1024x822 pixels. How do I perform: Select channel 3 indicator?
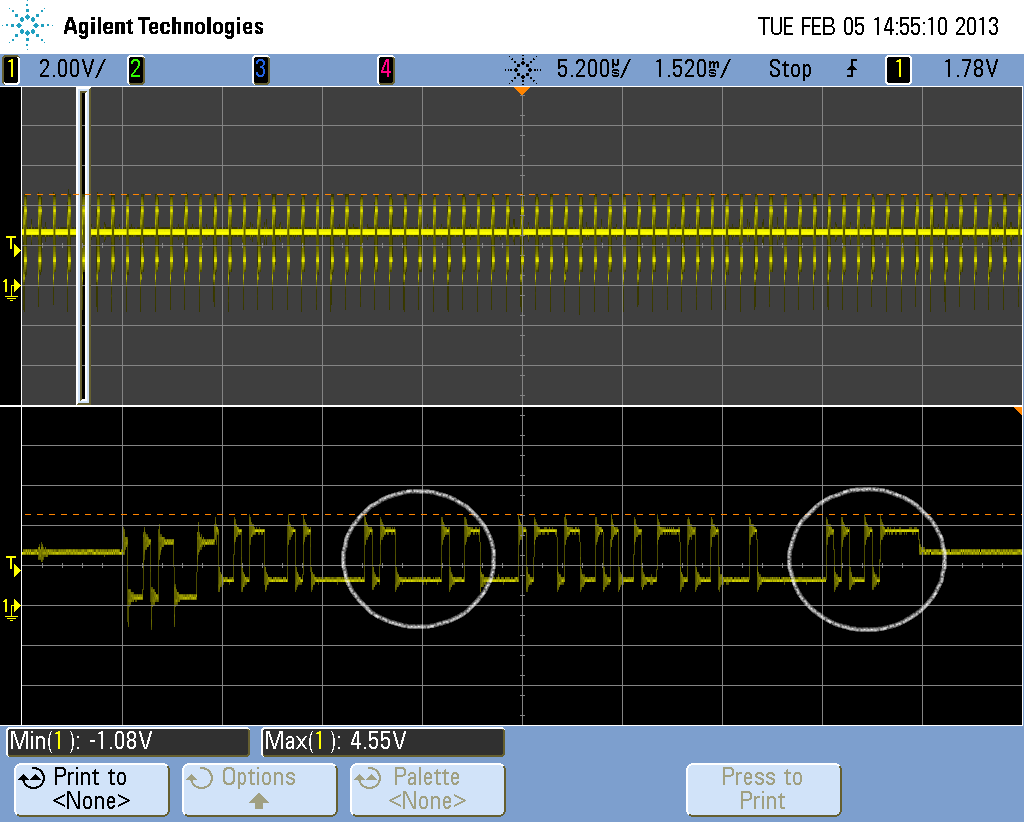pyautogui.click(x=261, y=70)
